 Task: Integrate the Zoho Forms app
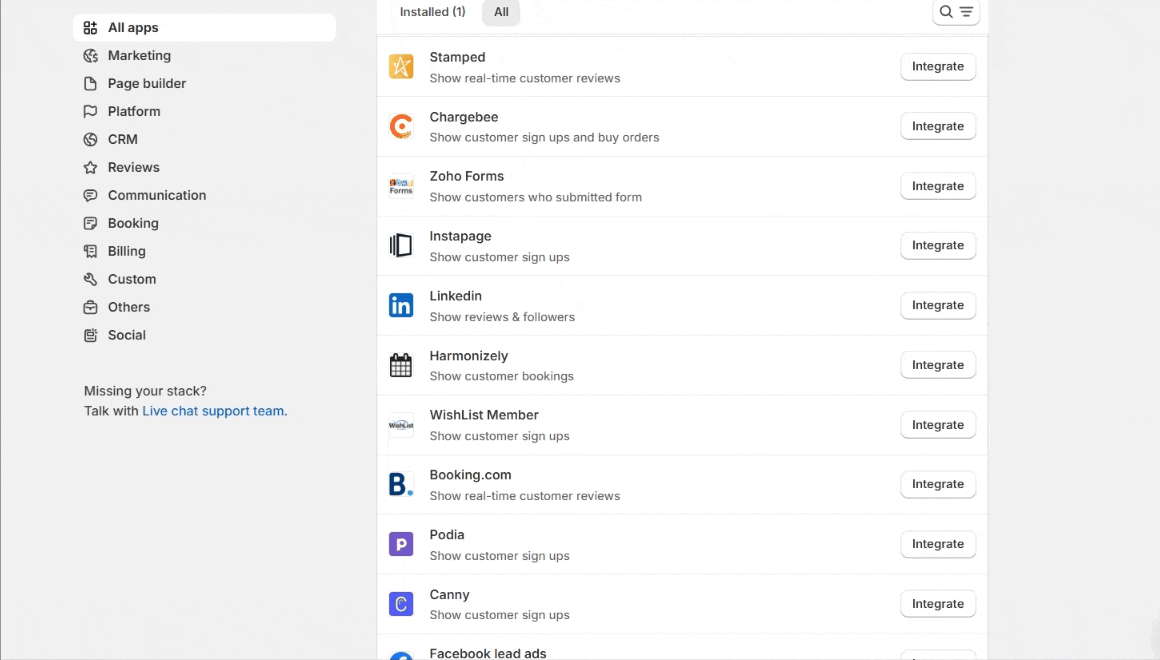tap(937, 186)
